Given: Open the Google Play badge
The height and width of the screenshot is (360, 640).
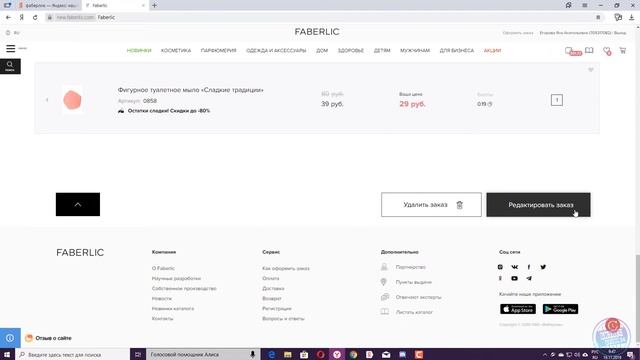Looking at the screenshot, I should pyautogui.click(x=560, y=309).
